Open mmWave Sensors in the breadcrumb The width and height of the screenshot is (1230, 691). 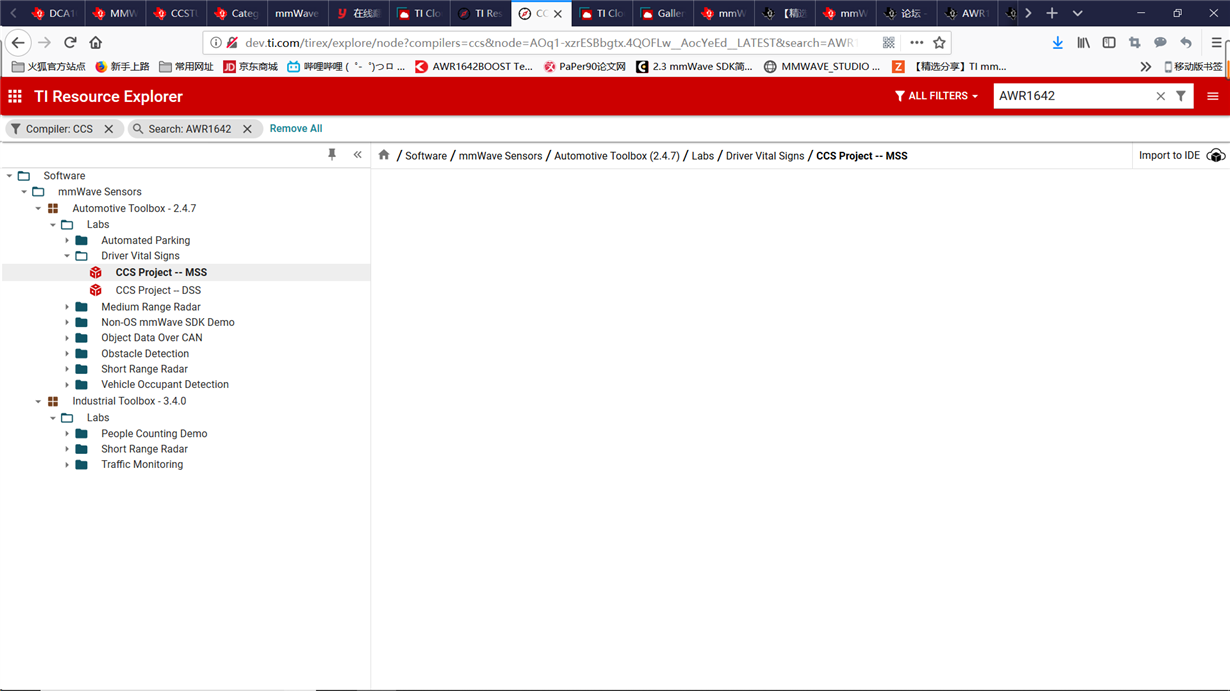pos(500,156)
